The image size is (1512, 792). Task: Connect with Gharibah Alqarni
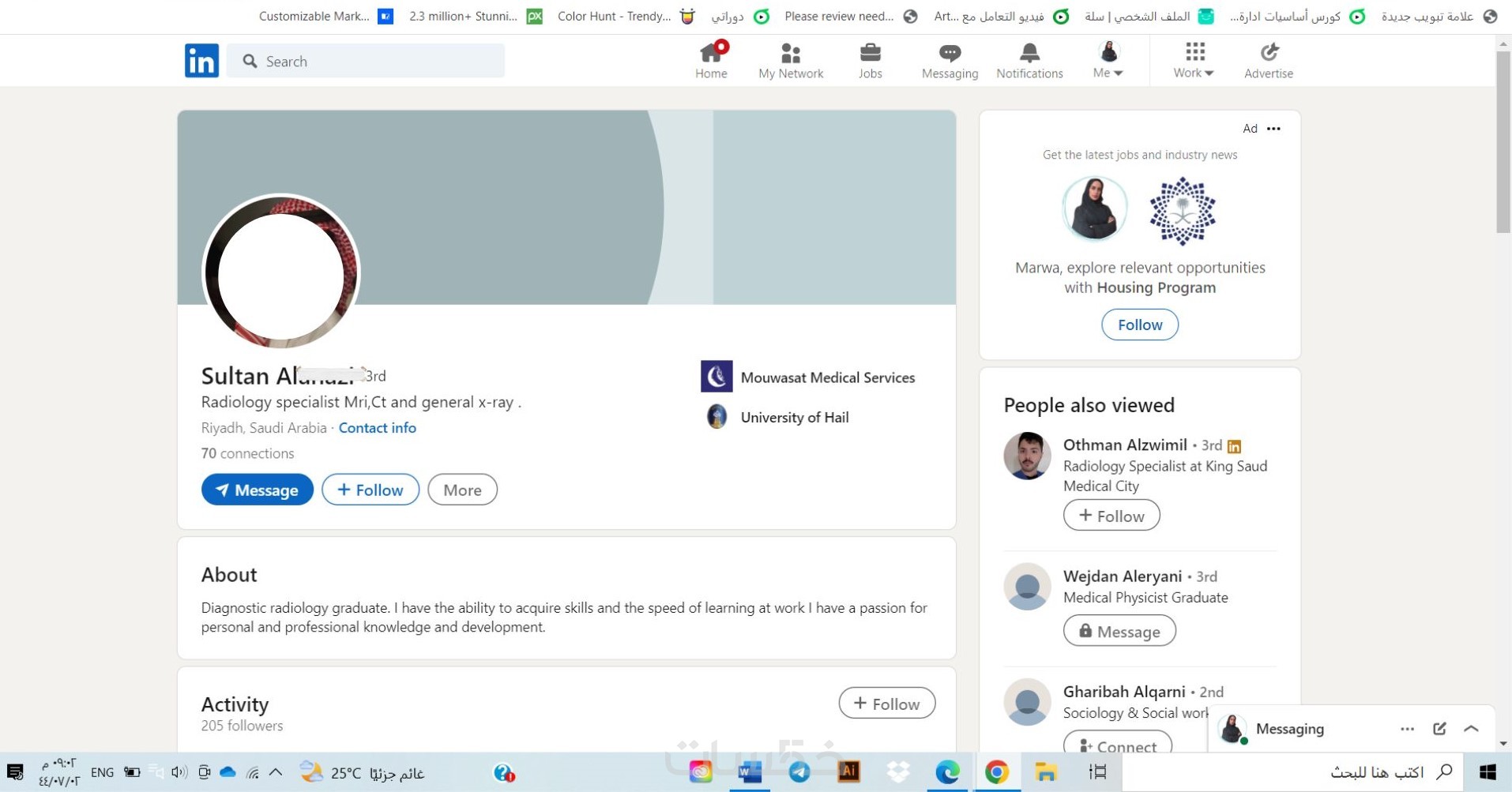(x=1118, y=745)
